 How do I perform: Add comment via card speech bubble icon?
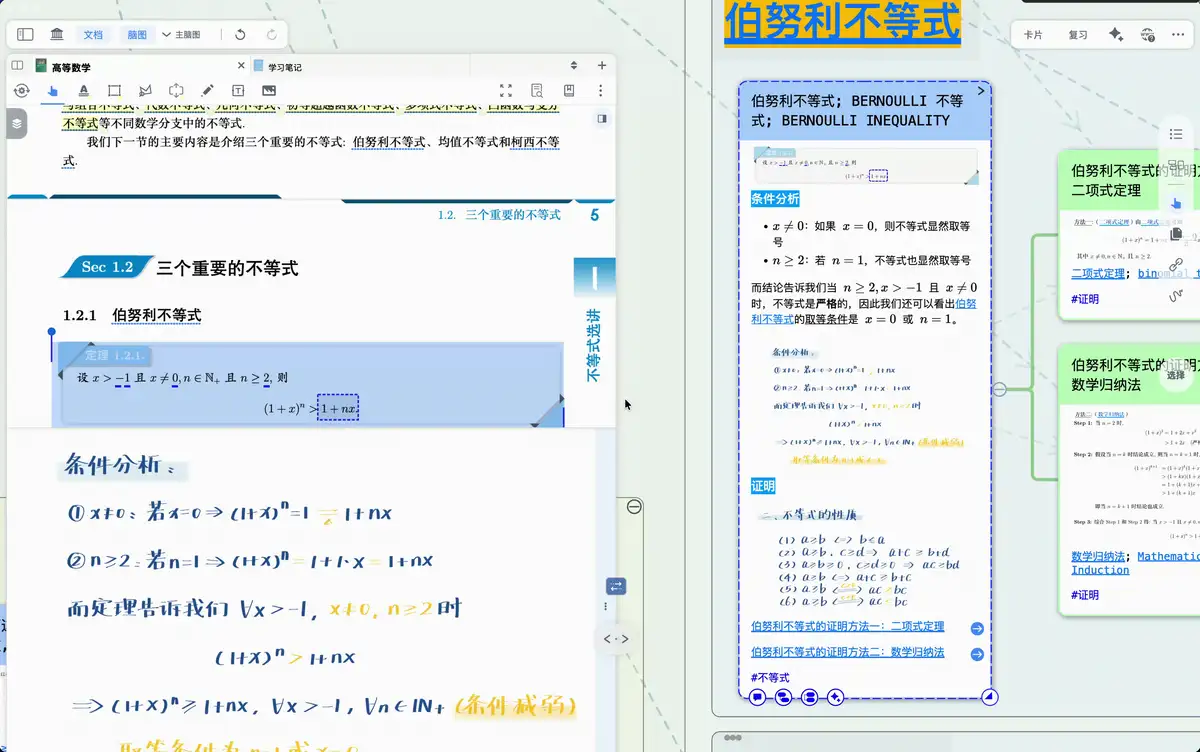click(757, 697)
